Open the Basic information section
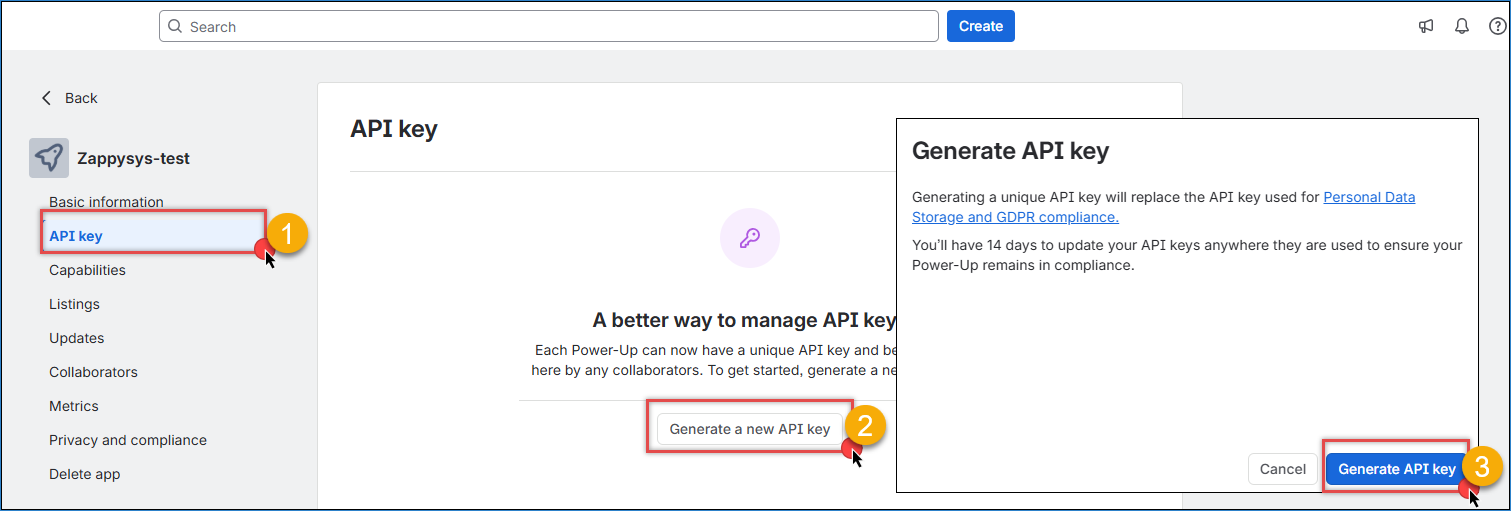Image resolution: width=1511 pixels, height=511 pixels. coord(106,202)
